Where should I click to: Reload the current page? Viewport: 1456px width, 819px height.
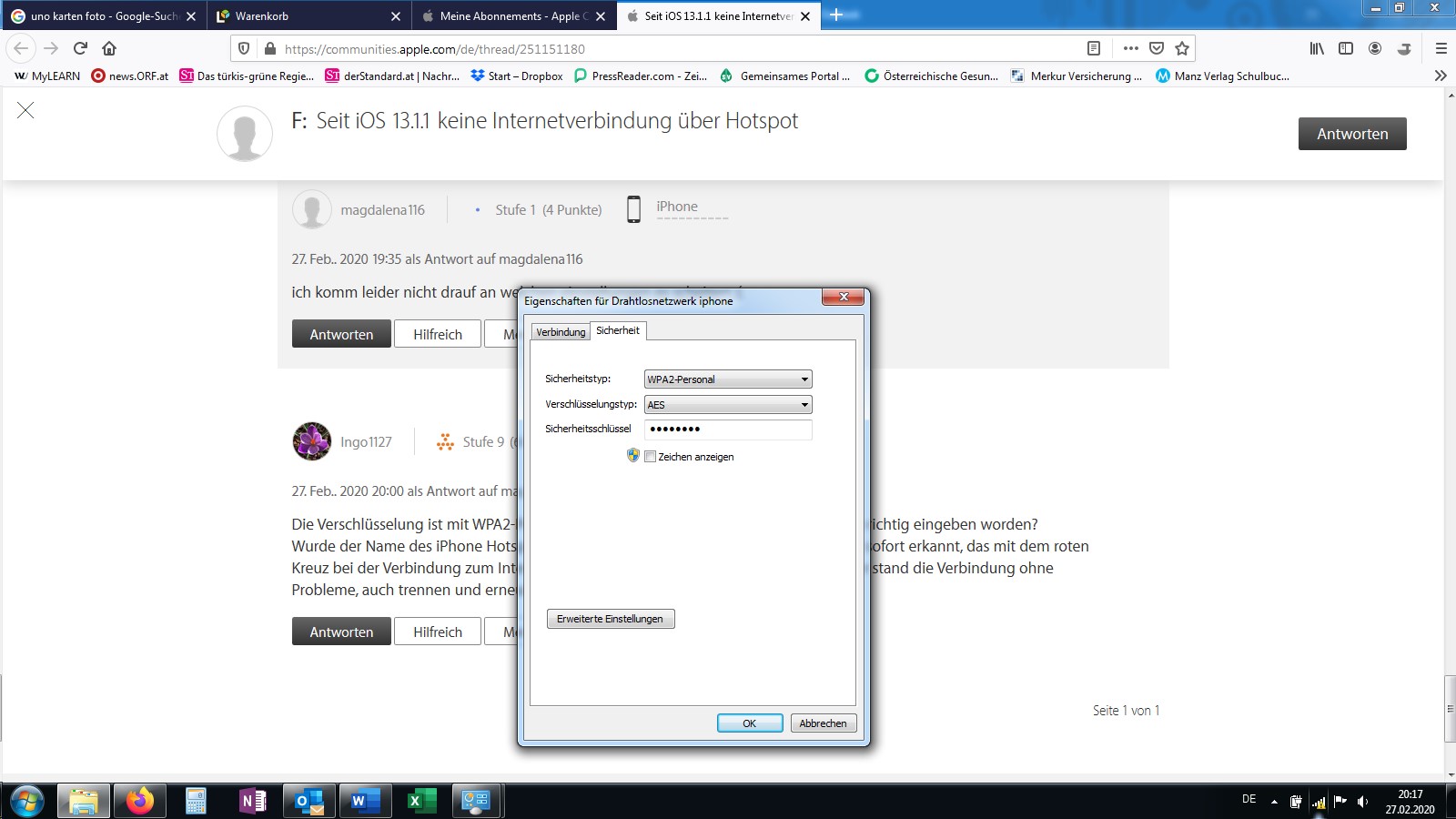[80, 48]
